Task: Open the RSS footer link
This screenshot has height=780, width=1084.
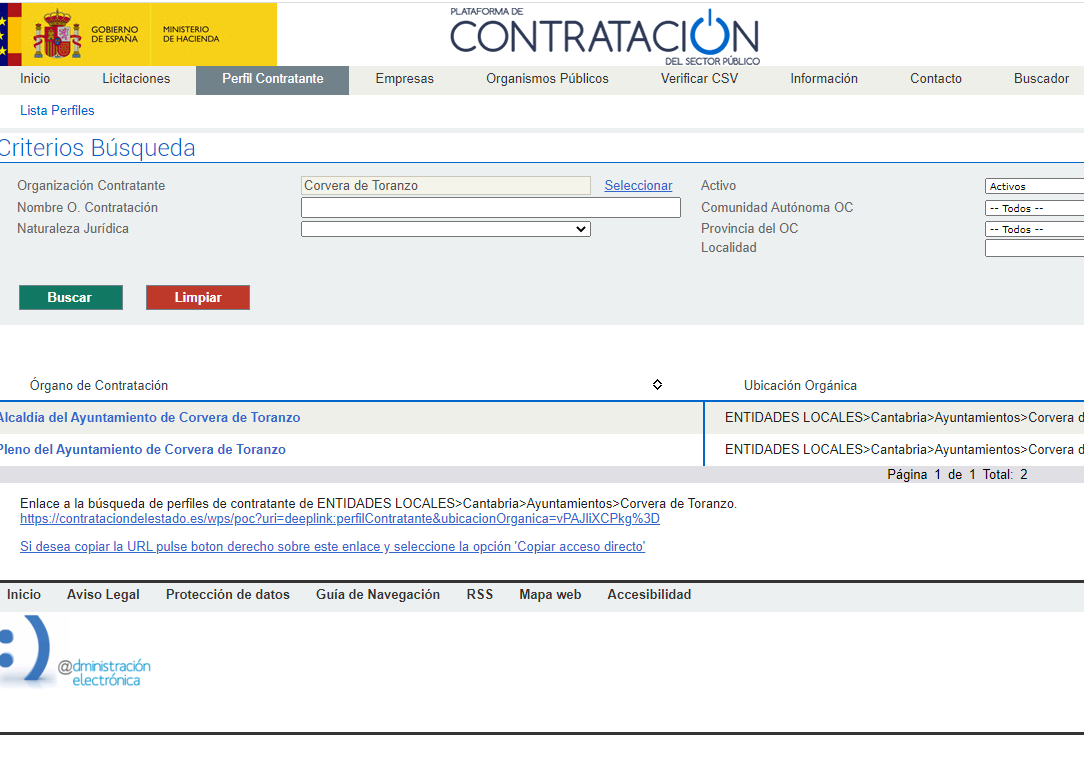Action: pos(480,594)
